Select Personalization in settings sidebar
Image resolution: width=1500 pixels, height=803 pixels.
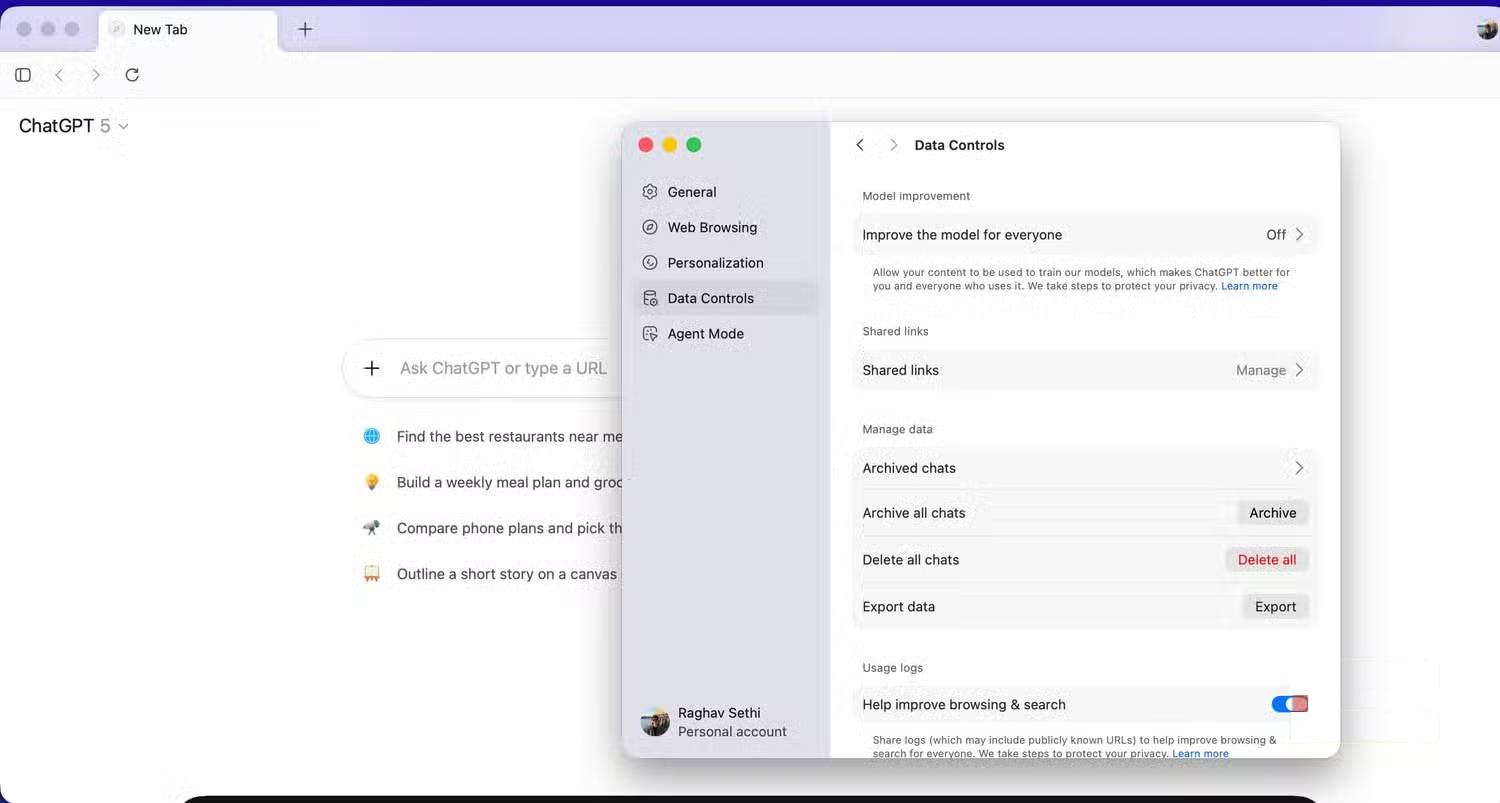pyautogui.click(x=715, y=263)
